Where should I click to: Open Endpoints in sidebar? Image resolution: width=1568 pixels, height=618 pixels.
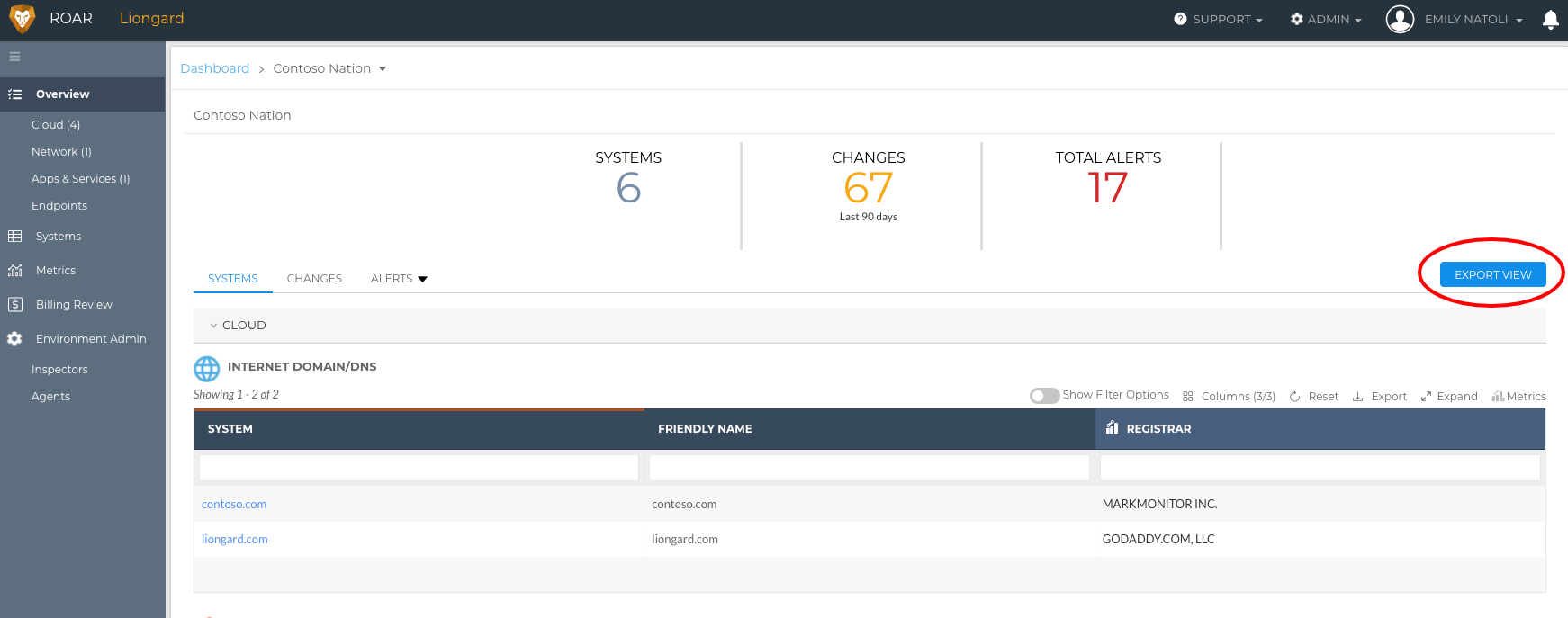(x=59, y=206)
